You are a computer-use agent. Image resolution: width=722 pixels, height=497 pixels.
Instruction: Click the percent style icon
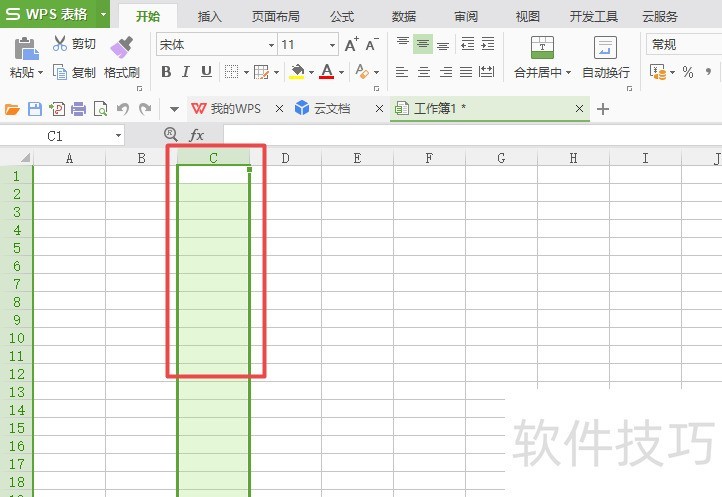[x=688, y=72]
